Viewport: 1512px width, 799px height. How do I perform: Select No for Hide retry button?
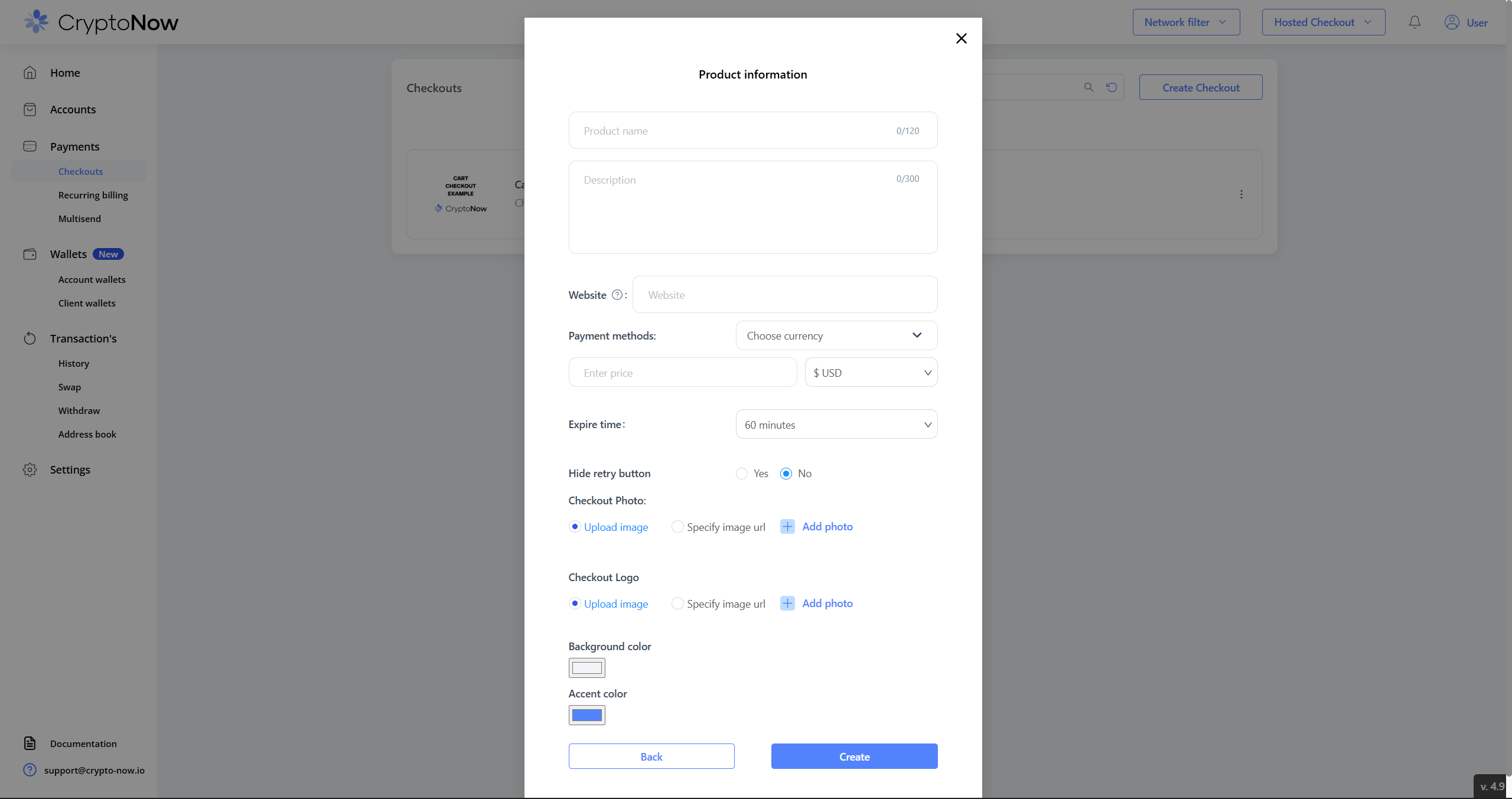(786, 474)
